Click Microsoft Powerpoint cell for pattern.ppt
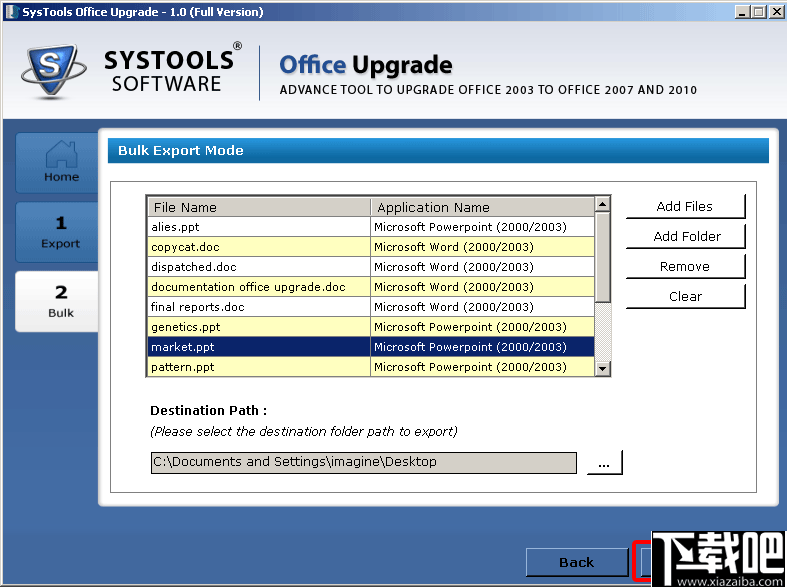Viewport: 787px width, 587px height. (x=482, y=367)
